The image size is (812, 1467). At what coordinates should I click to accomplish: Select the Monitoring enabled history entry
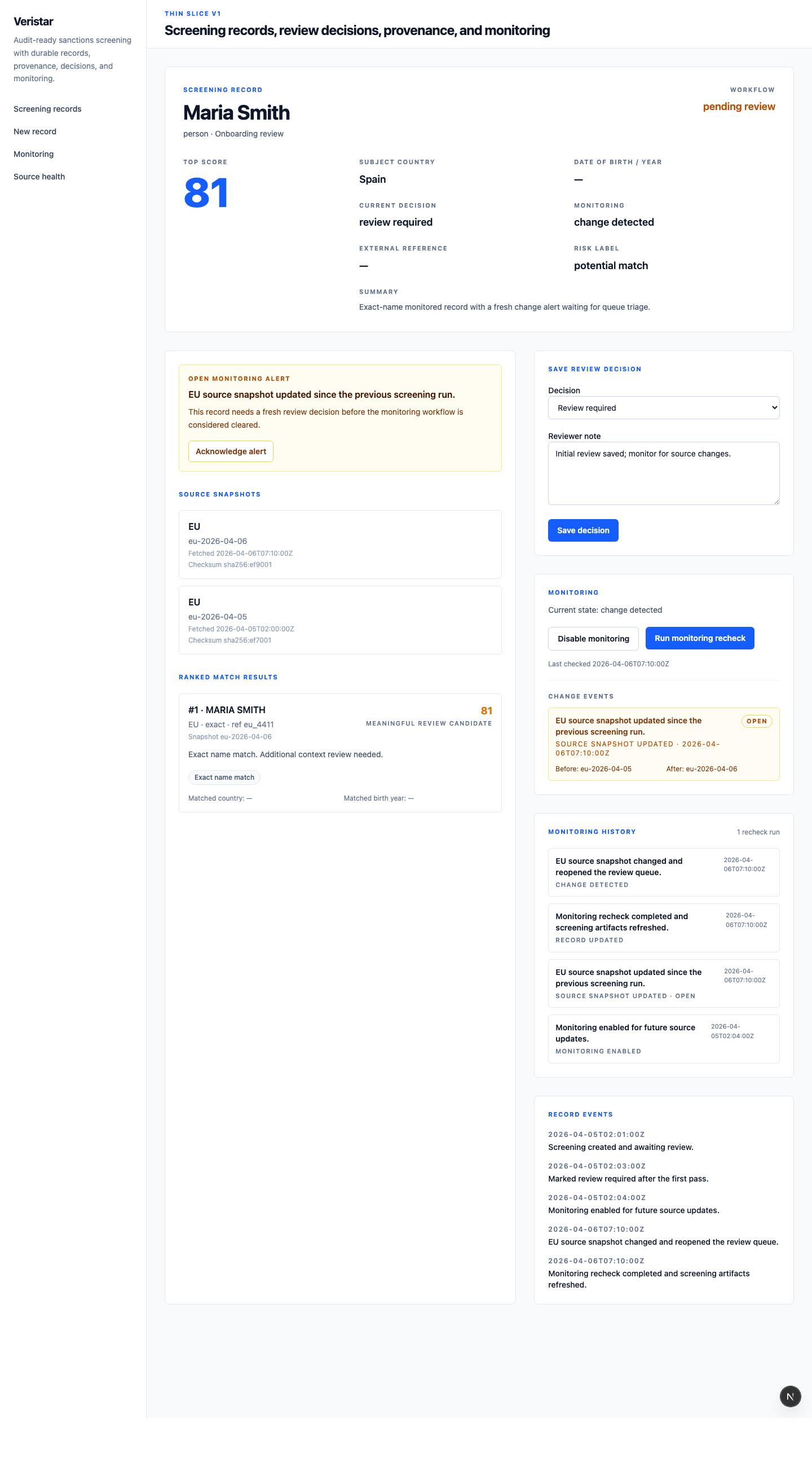(663, 1039)
